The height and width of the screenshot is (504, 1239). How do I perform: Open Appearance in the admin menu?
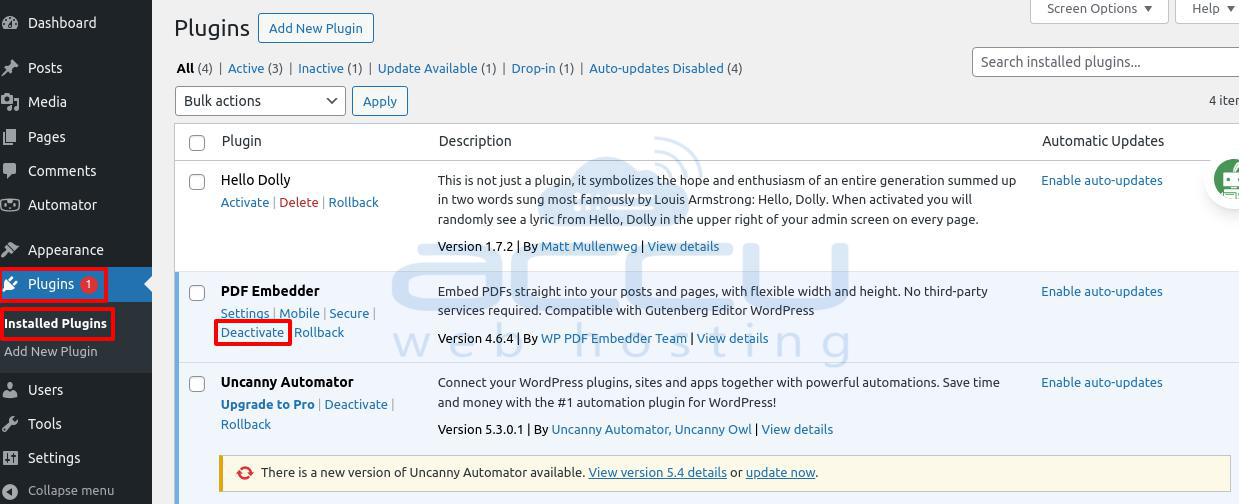[x=66, y=250]
